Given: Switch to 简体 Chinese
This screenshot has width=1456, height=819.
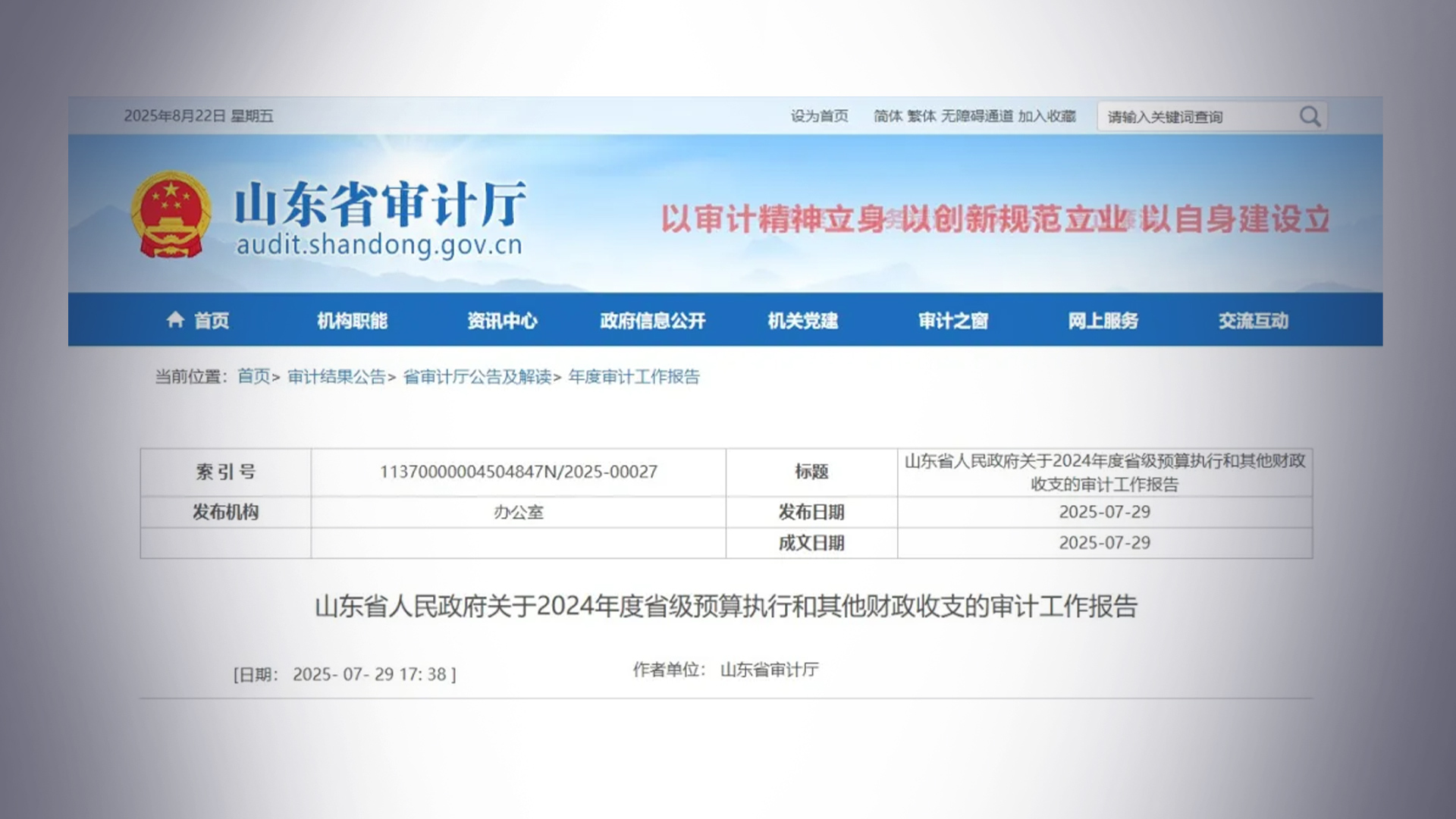Looking at the screenshot, I should [x=887, y=116].
